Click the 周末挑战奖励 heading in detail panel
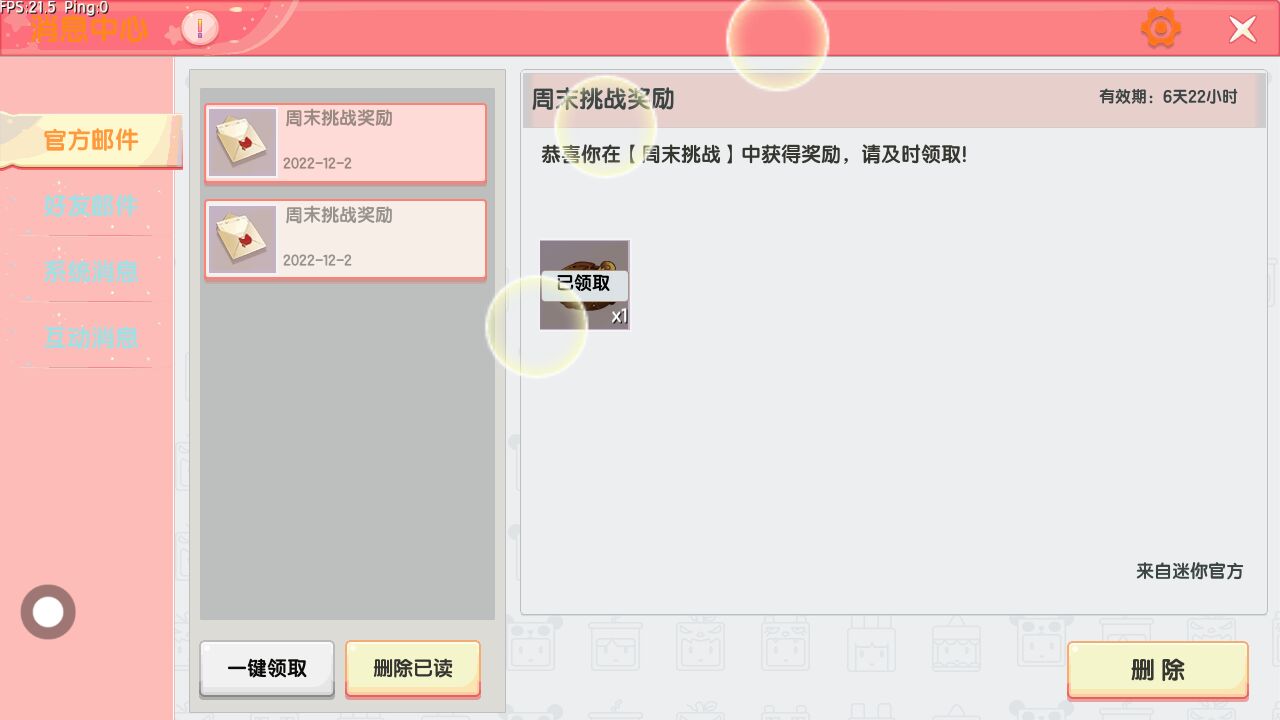1280x720 pixels. tap(603, 99)
